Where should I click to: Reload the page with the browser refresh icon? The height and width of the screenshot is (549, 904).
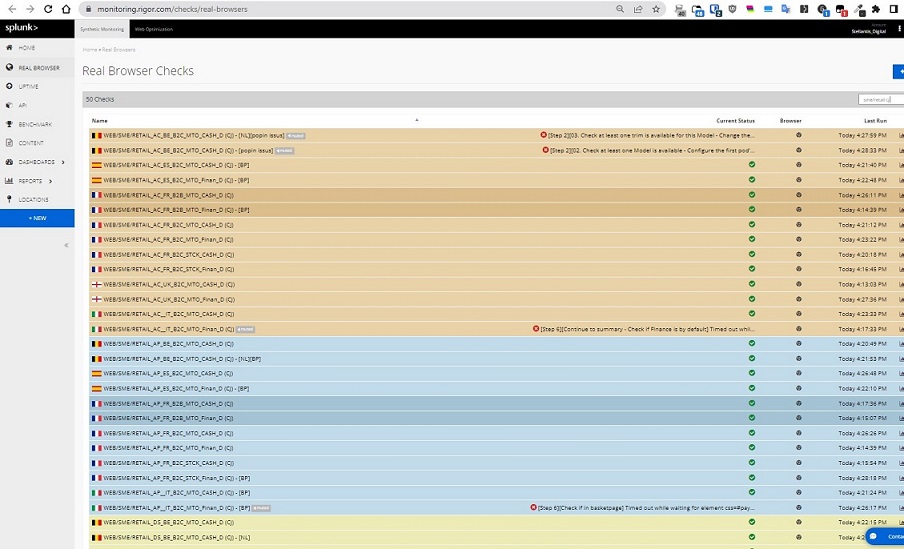coord(47,9)
